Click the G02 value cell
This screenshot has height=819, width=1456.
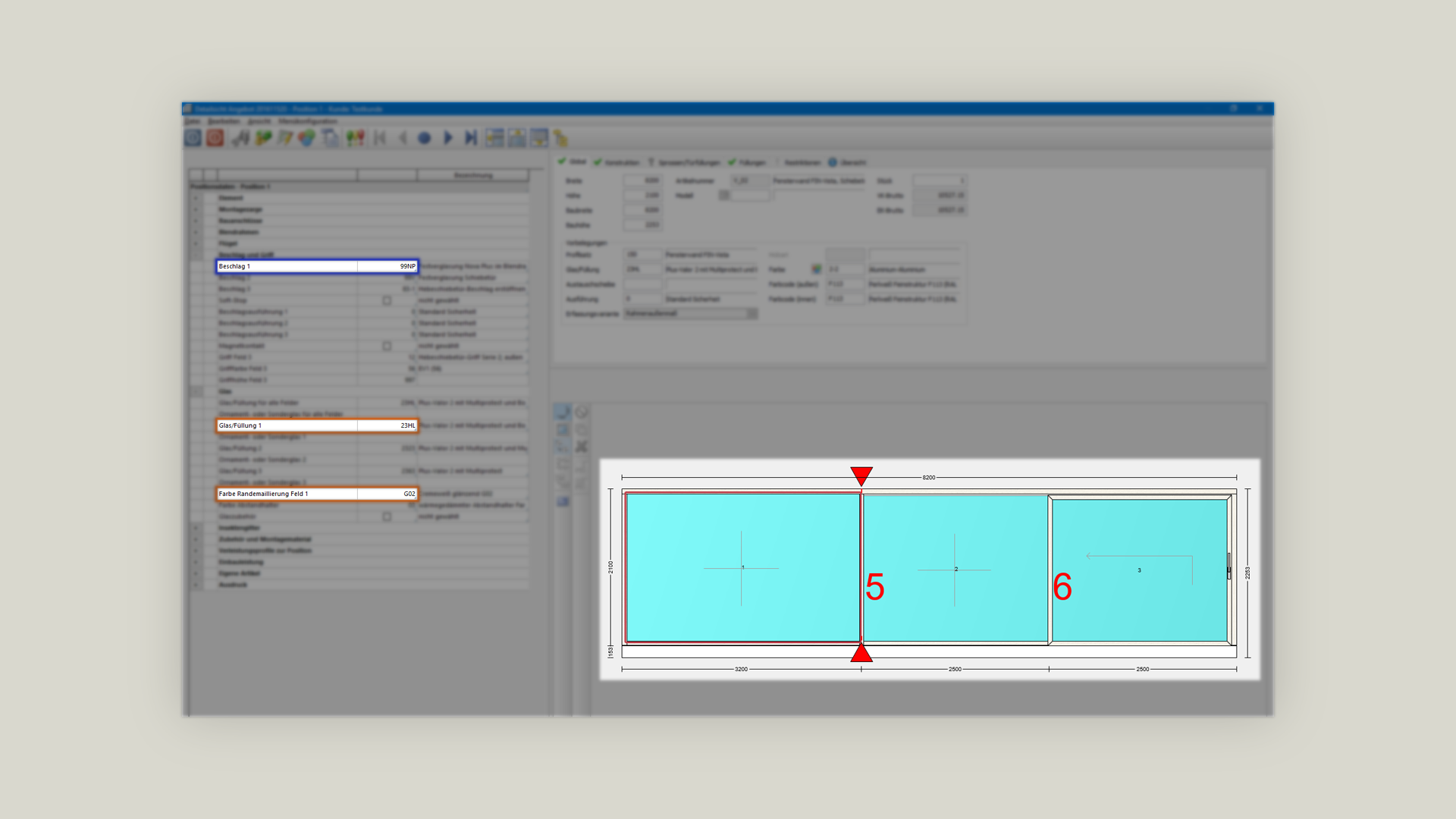pos(388,494)
